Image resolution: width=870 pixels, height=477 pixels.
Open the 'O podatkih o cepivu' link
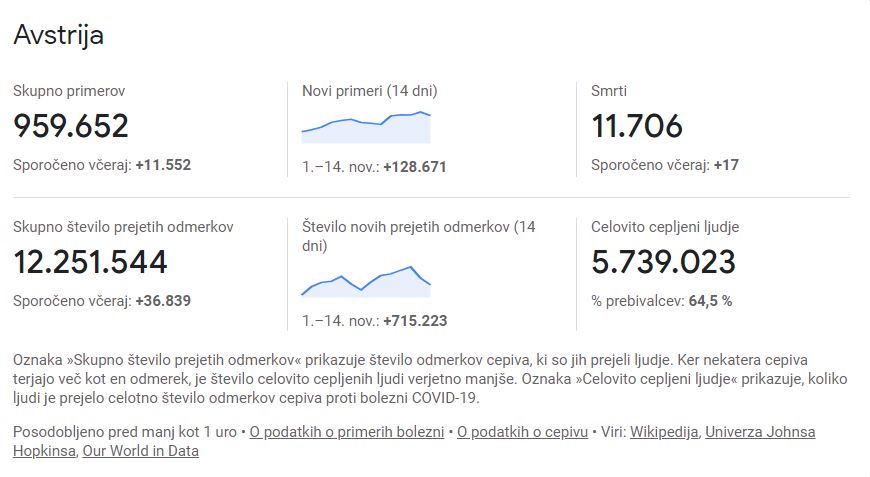pos(522,432)
